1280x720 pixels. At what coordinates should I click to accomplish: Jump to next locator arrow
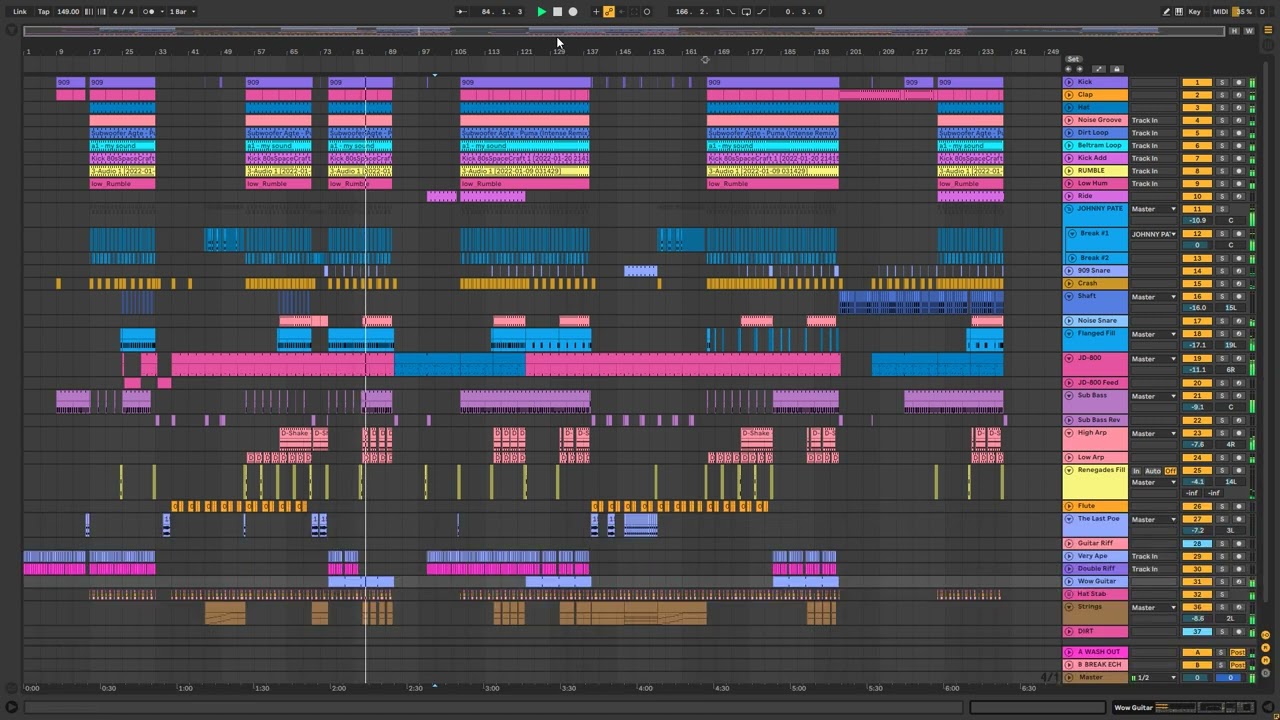(1082, 69)
